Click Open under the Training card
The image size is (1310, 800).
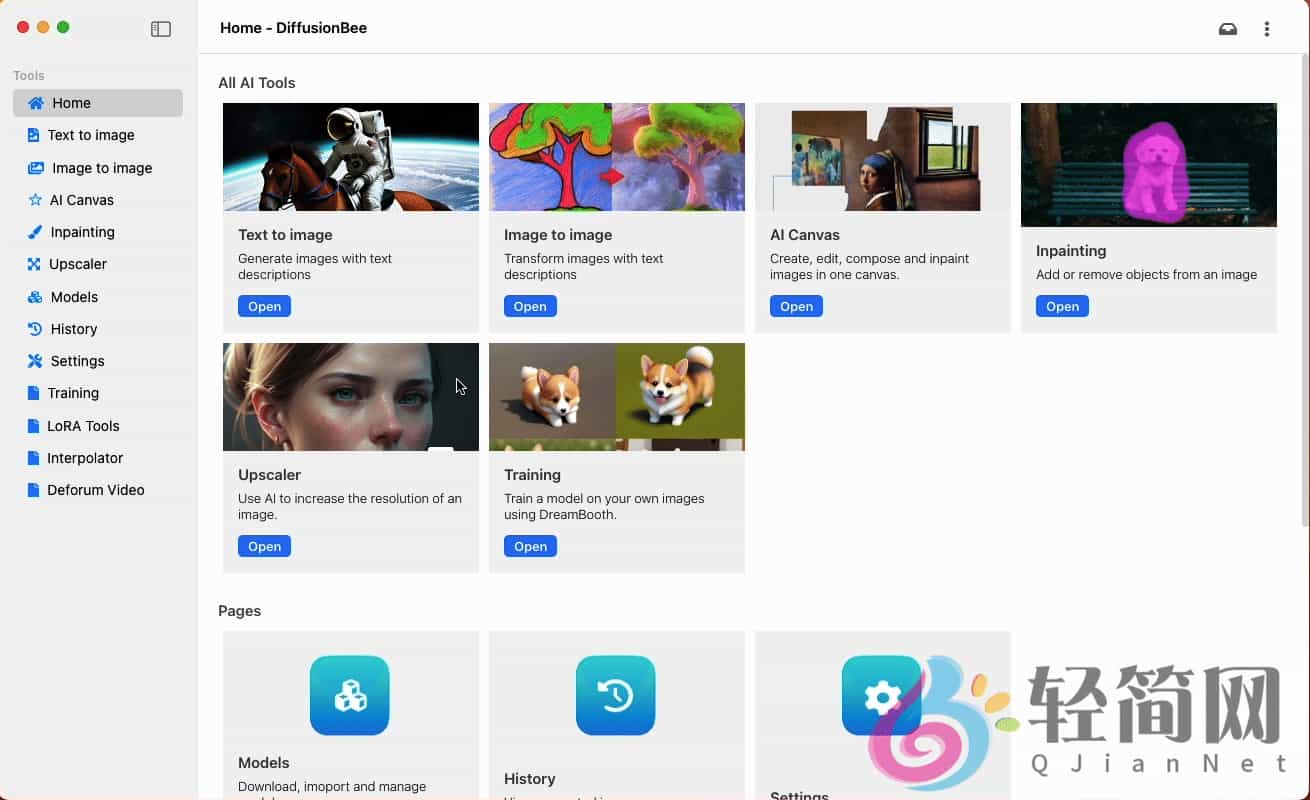pyautogui.click(x=530, y=546)
